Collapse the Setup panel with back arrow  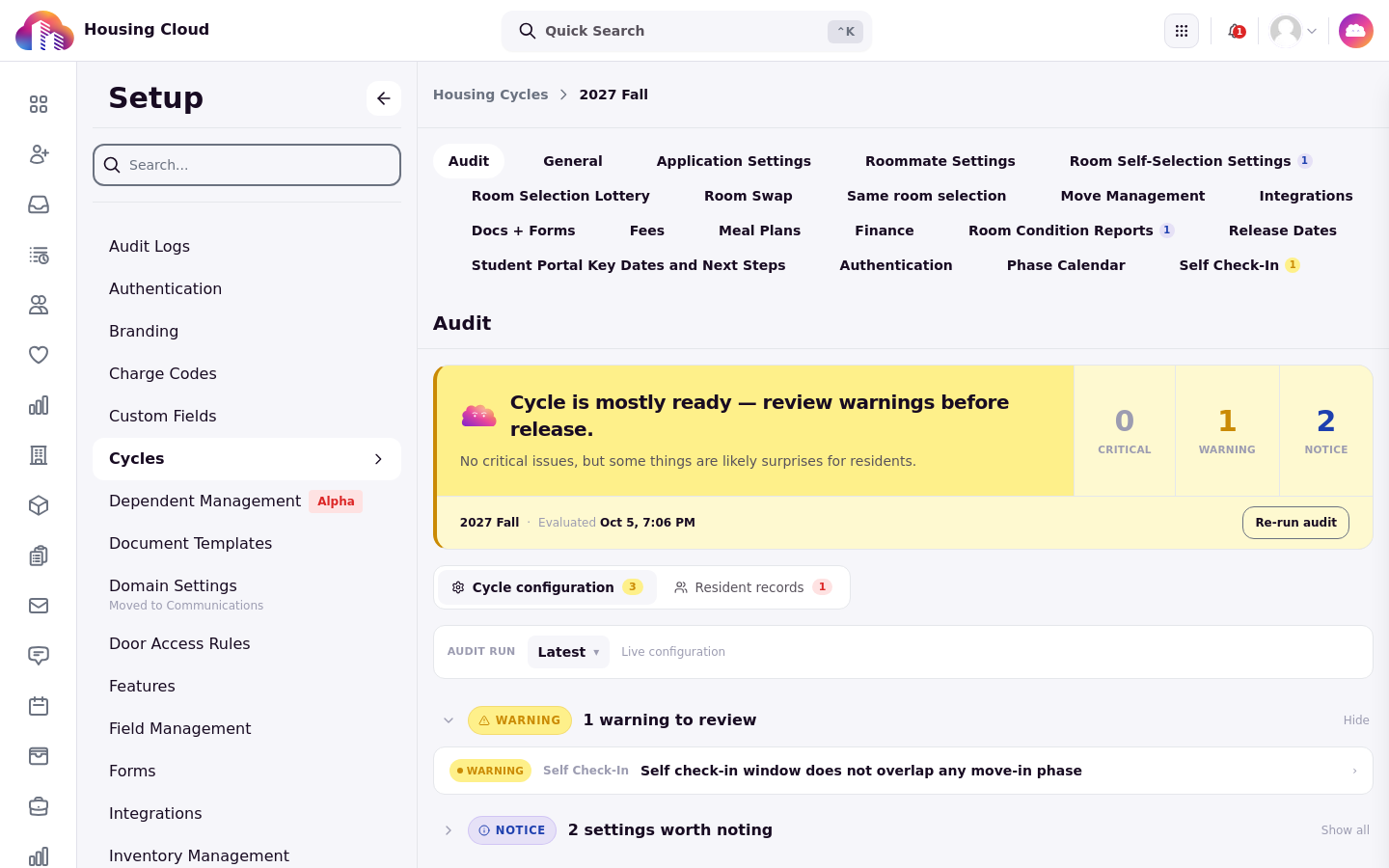pos(384,98)
